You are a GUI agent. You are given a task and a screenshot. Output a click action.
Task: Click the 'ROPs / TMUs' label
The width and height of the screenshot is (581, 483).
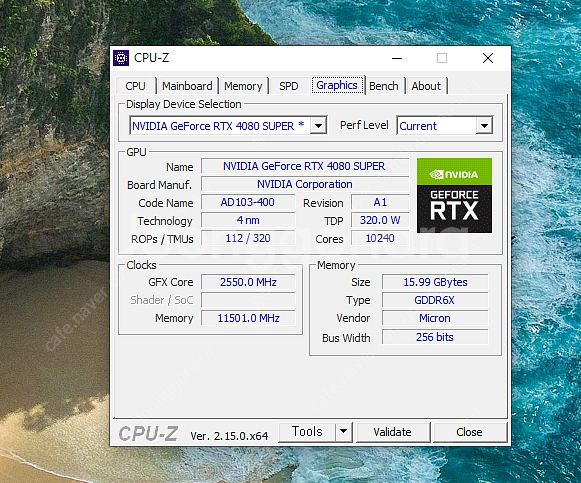[x=162, y=239]
